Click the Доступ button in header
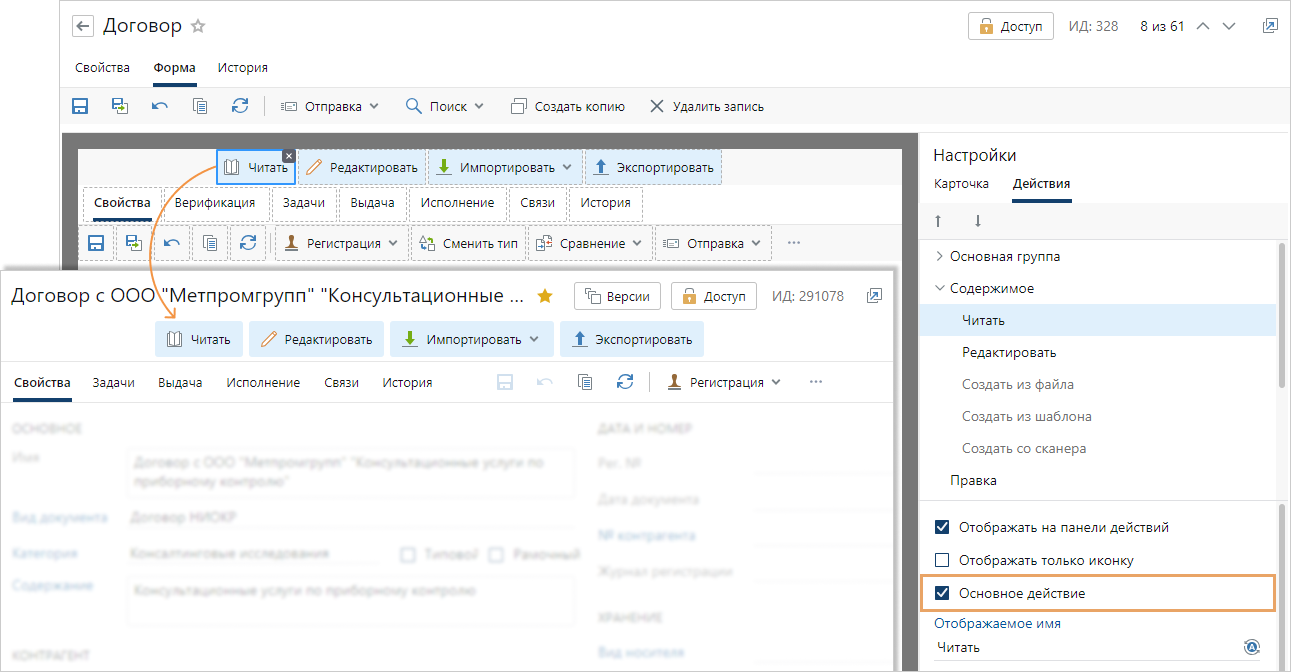 tap(1011, 26)
